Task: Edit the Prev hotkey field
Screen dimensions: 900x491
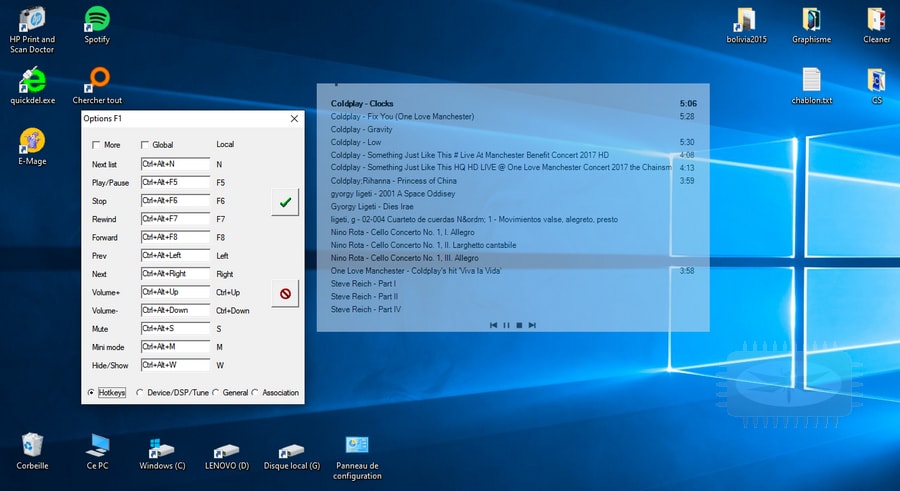Action: pos(175,256)
